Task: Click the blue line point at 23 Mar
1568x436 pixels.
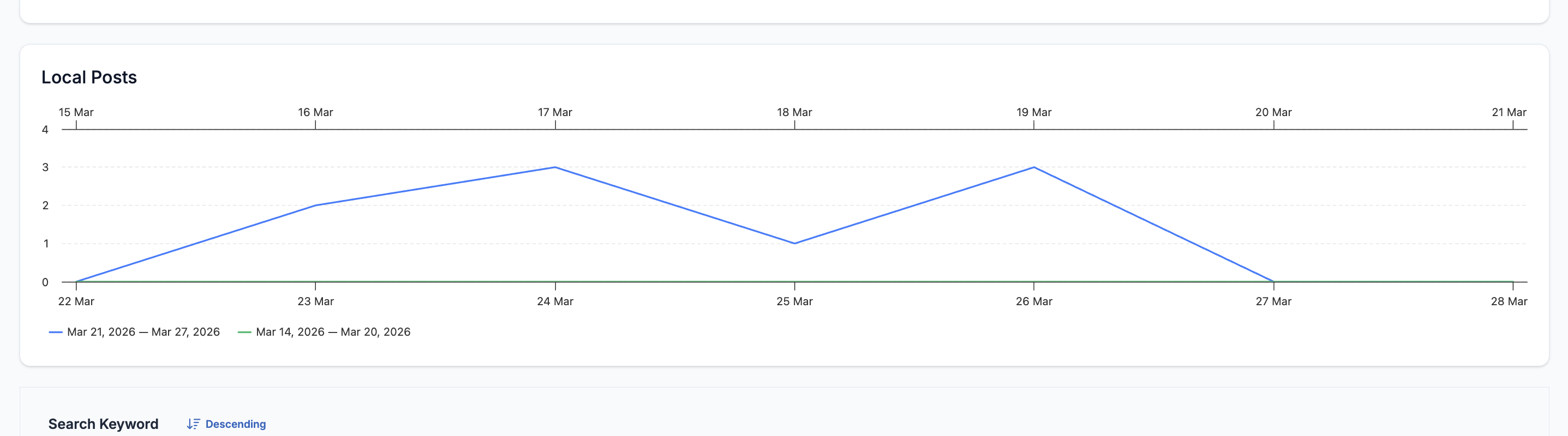Action: (315, 205)
